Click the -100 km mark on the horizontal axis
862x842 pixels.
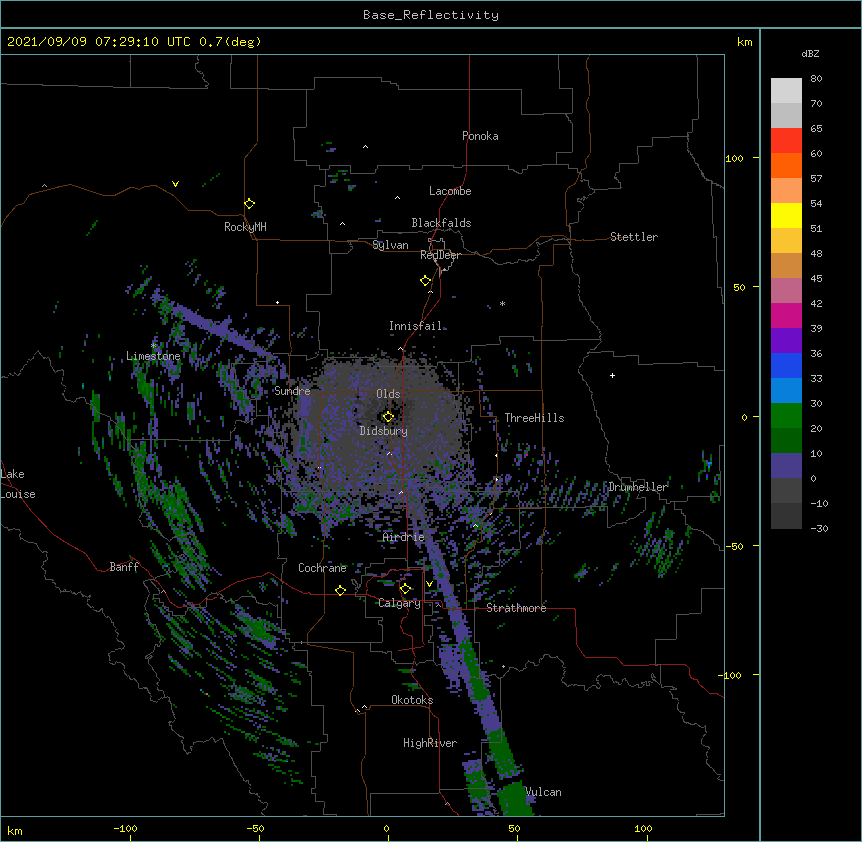click(125, 828)
